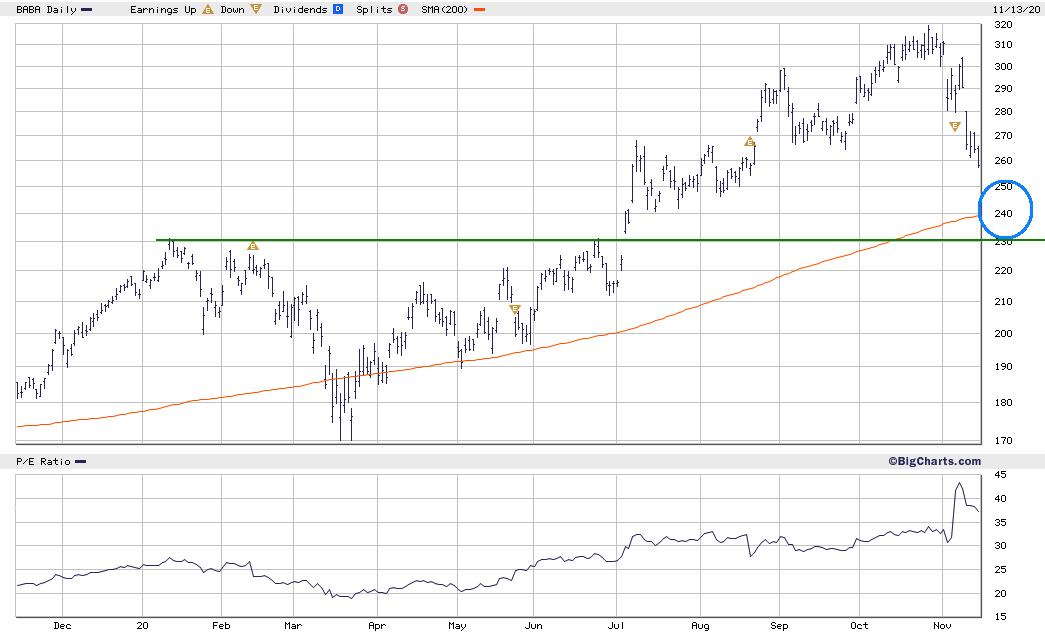Click the 'Jun' month label on time axis
1045x635 pixels.
[534, 626]
